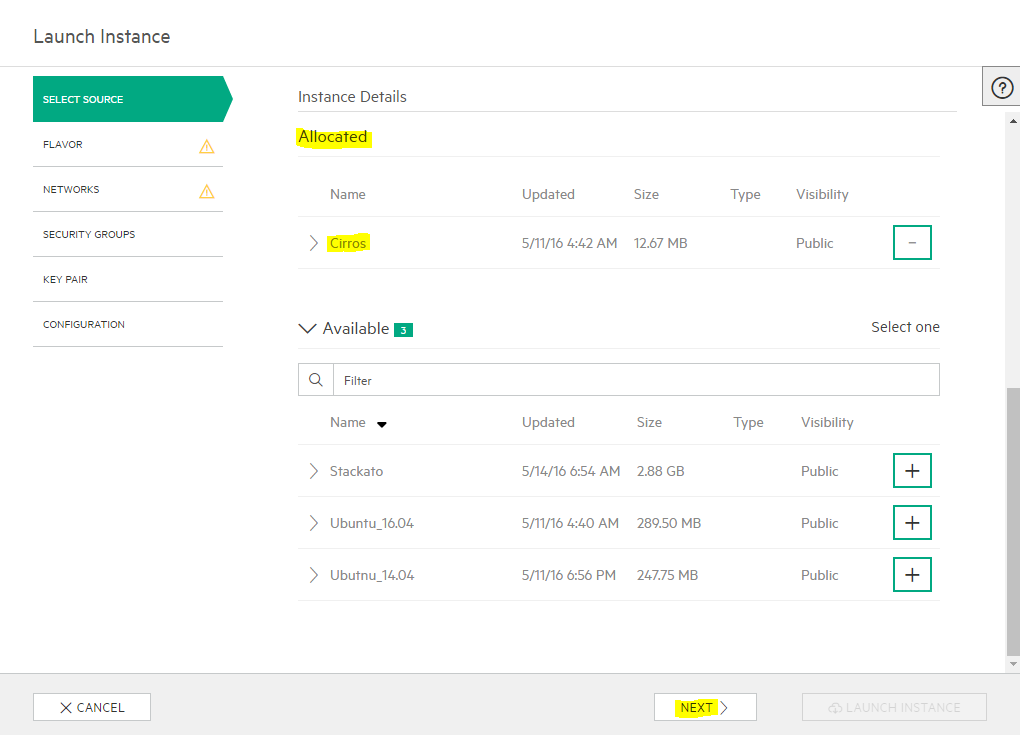Sort Available list by Size column

pos(649,422)
